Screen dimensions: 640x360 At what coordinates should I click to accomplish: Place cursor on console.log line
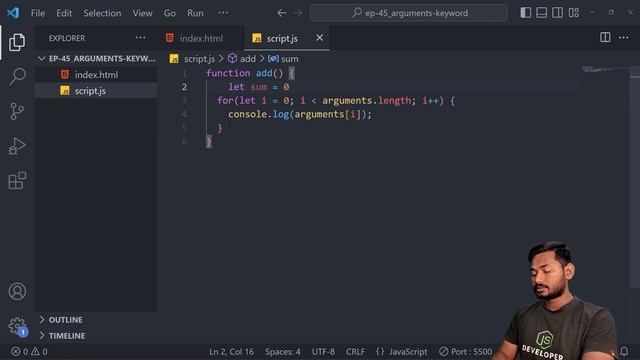tap(300, 114)
